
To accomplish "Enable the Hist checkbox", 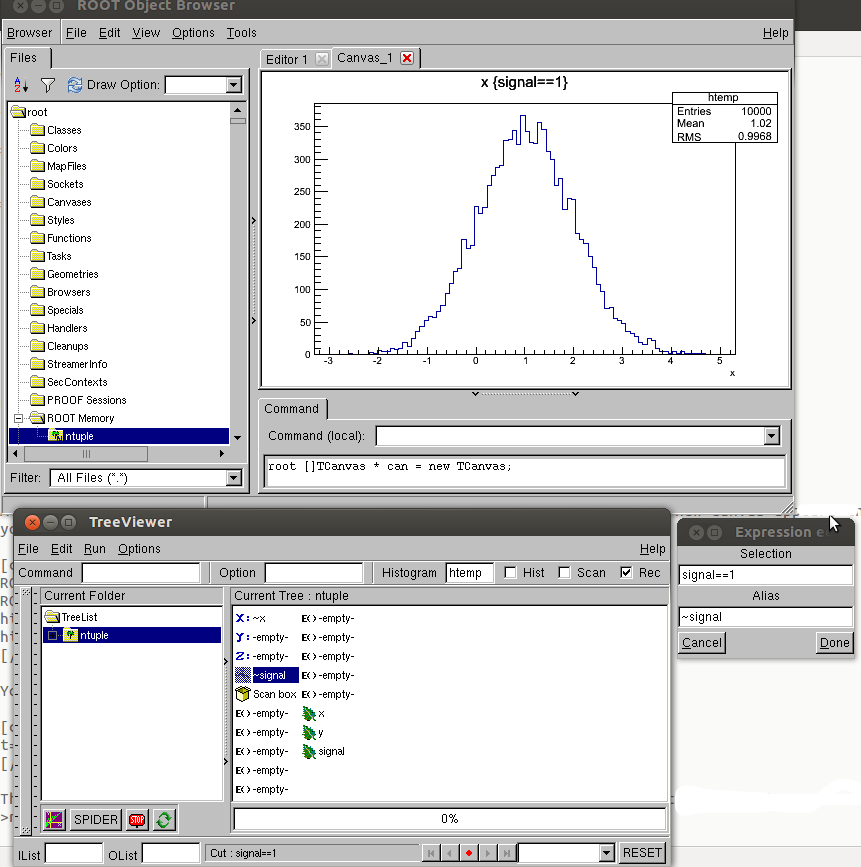I will coord(511,573).
